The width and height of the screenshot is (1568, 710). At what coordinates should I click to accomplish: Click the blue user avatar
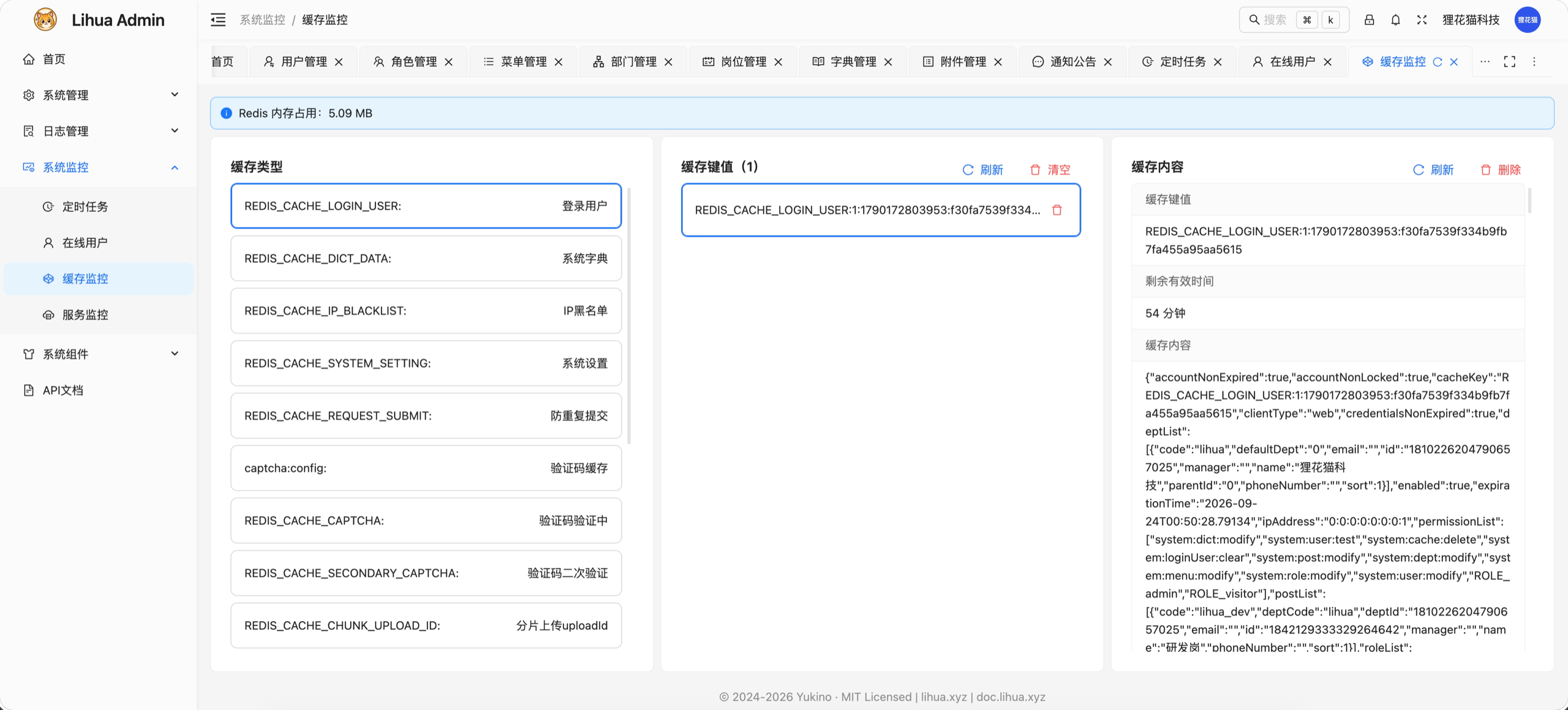[x=1528, y=20]
